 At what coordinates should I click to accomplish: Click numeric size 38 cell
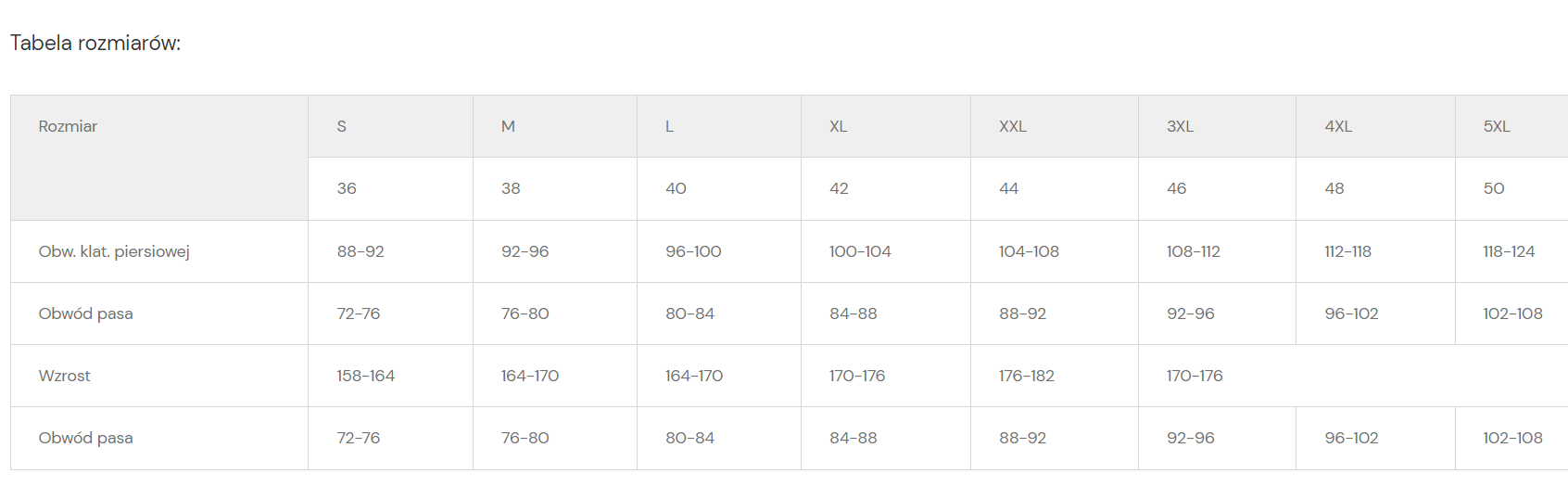coord(511,188)
